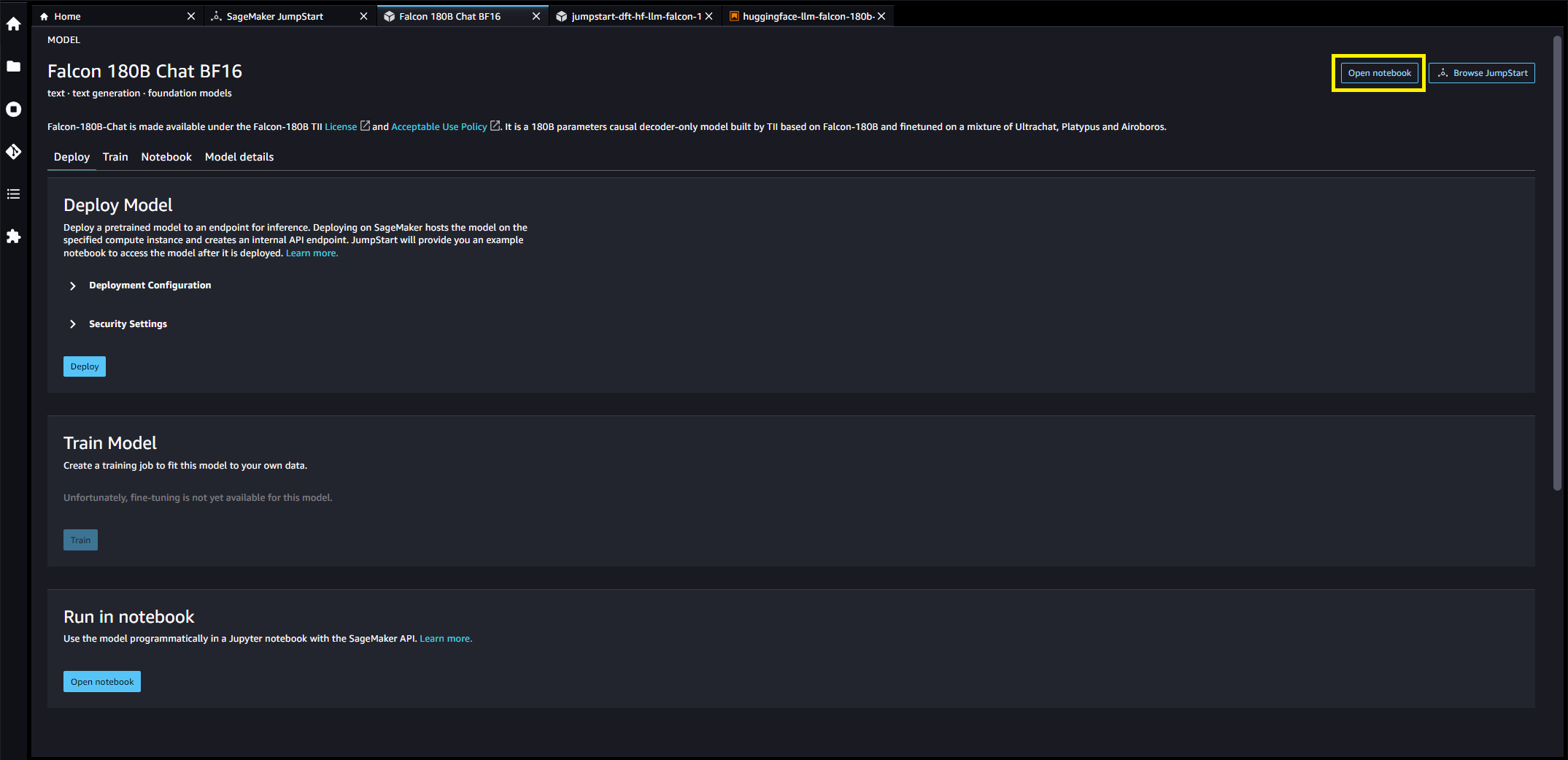The width and height of the screenshot is (1568, 760).
Task: Click Learn more link in Run in notebook
Action: pyautogui.click(x=446, y=639)
